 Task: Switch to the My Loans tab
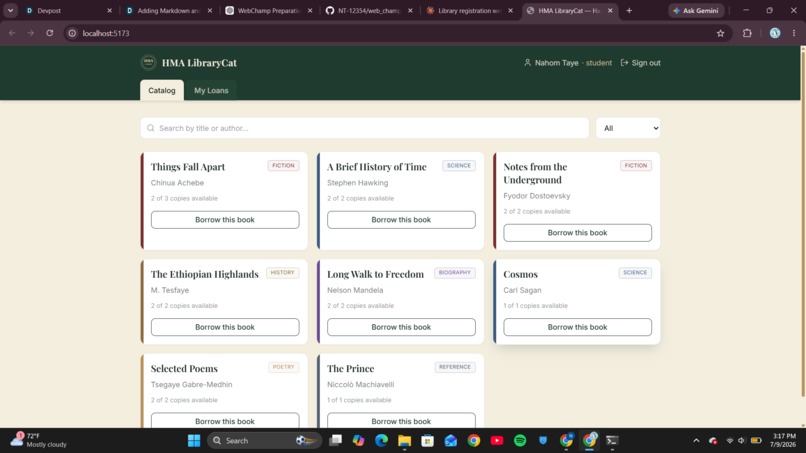click(211, 90)
